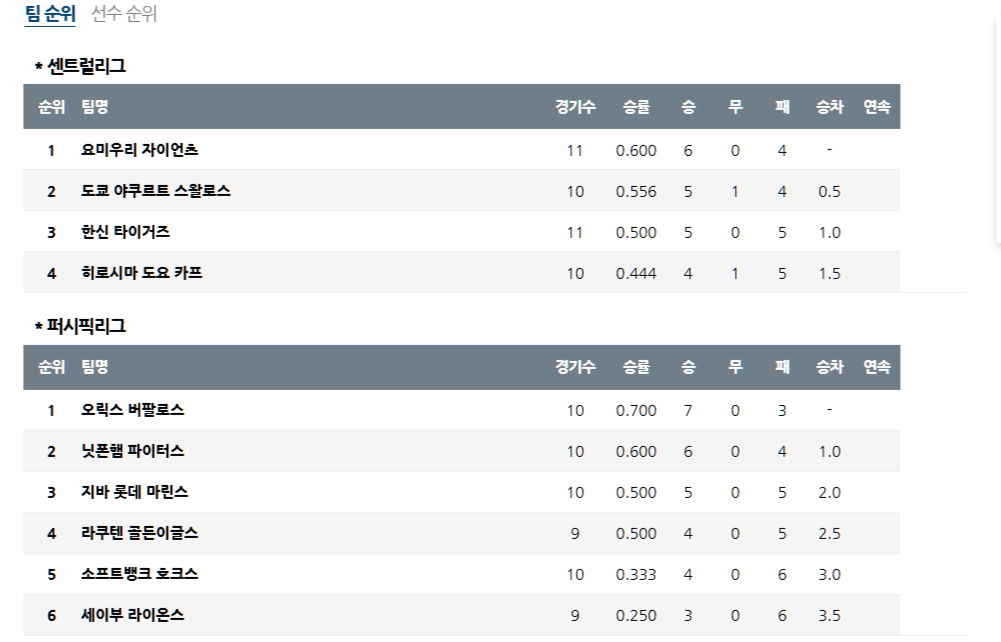The height and width of the screenshot is (642, 1001).
Task: Click the 퍼시픽리그 section heading
Action: click(85, 326)
